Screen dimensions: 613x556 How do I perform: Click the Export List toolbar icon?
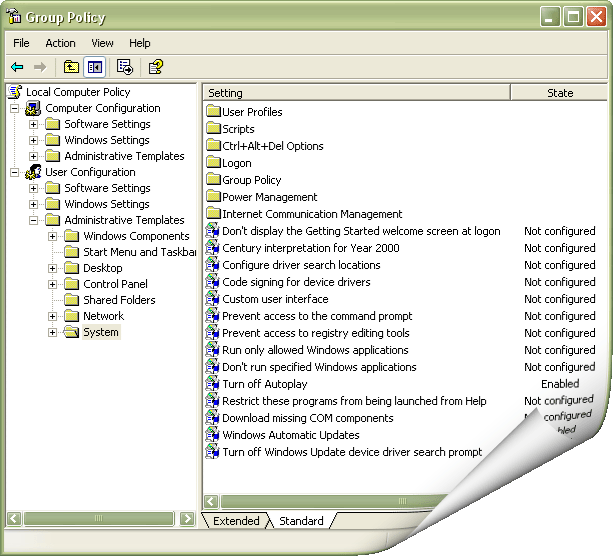[x=125, y=67]
